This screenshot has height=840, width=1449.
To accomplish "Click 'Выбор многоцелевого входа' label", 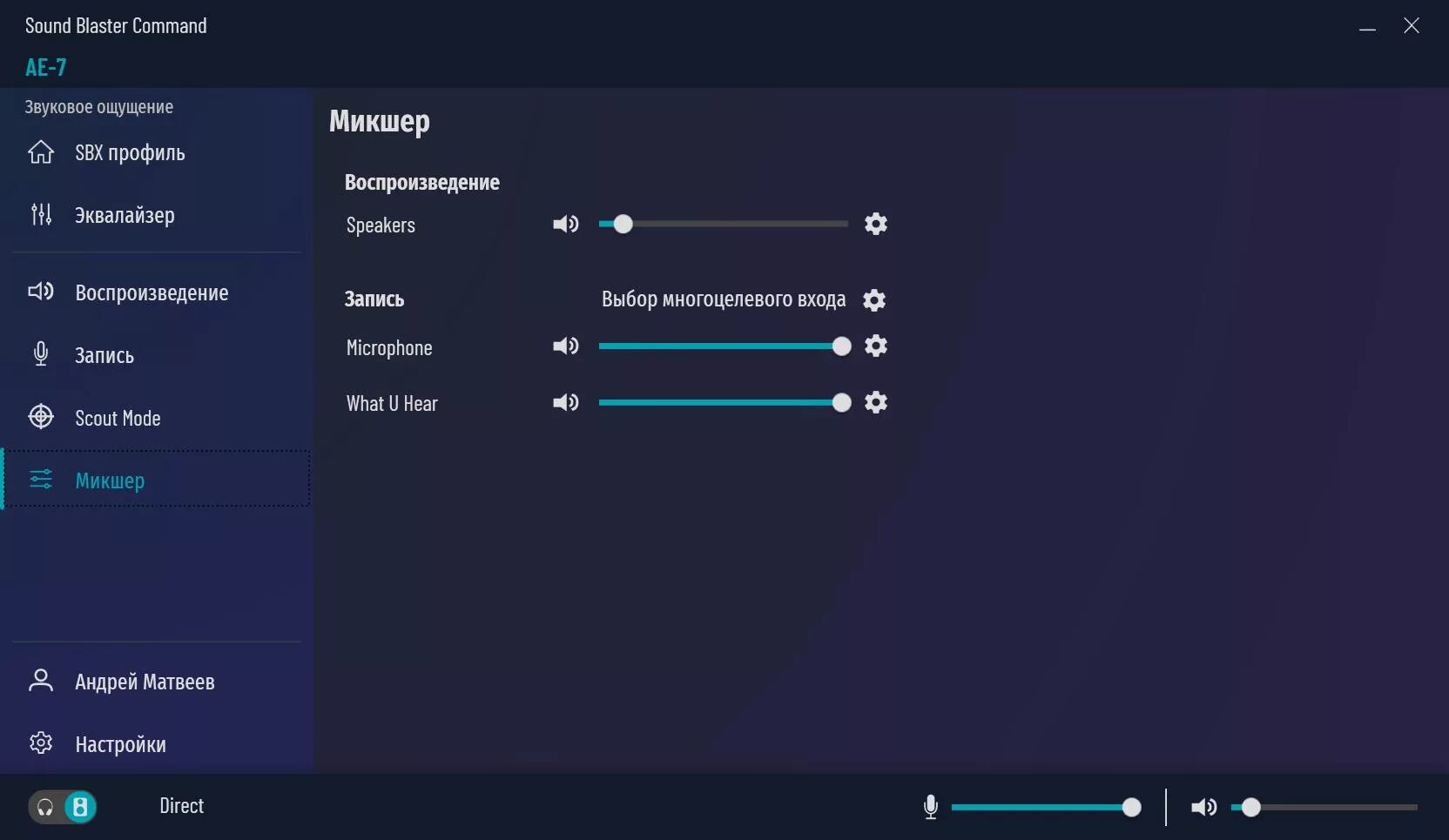I will [x=724, y=299].
